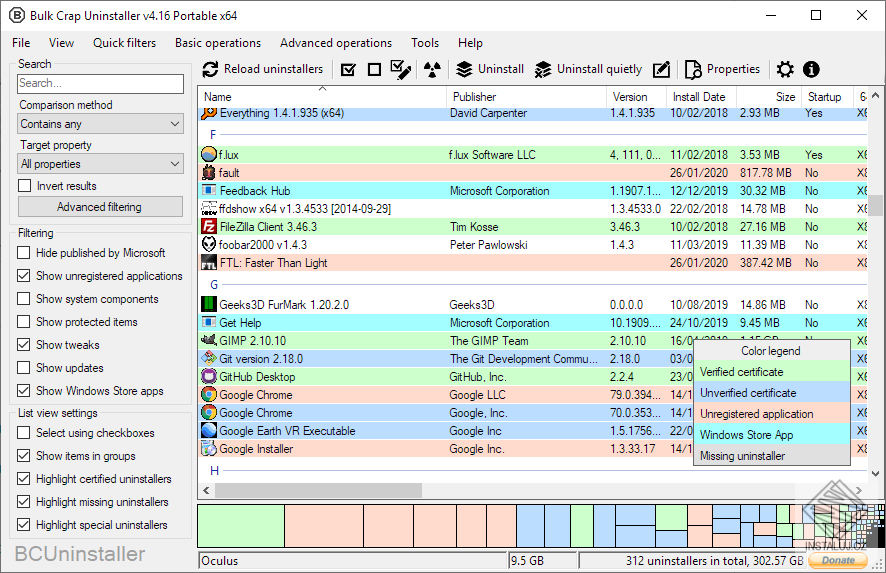Check Hide published by Microsoft
The image size is (886, 573).
click(24, 253)
